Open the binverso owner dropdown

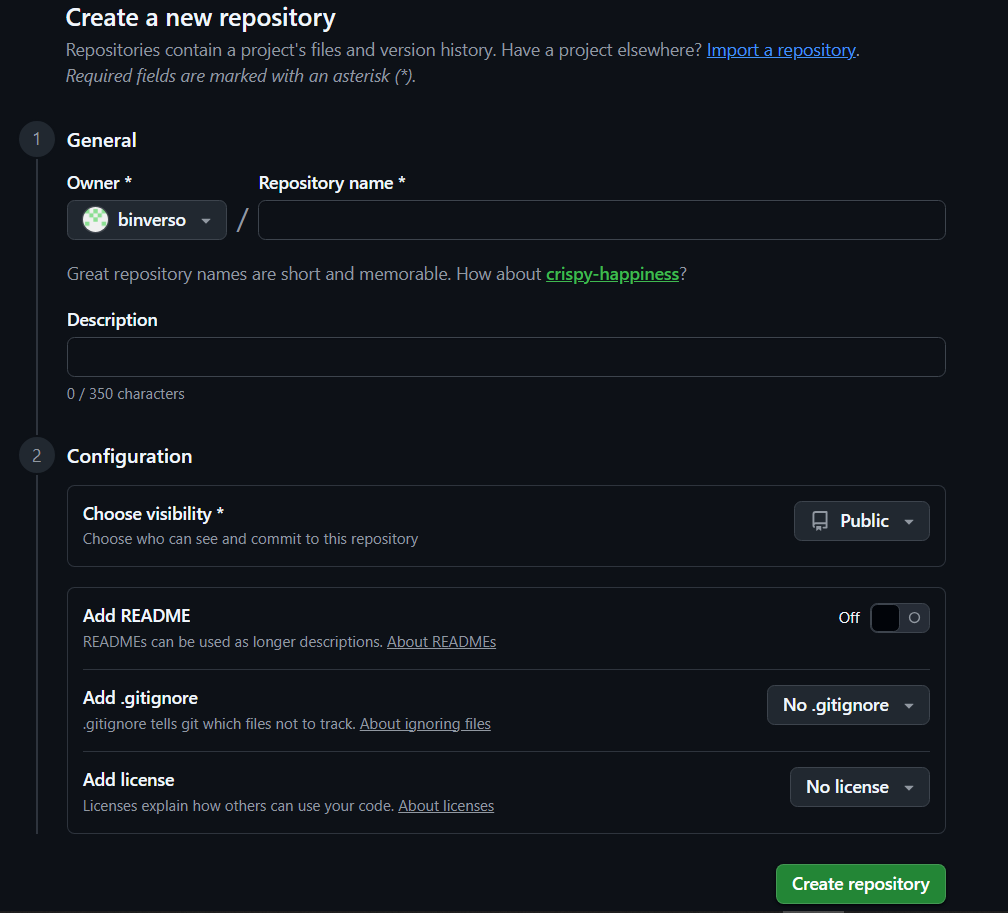pos(147,220)
